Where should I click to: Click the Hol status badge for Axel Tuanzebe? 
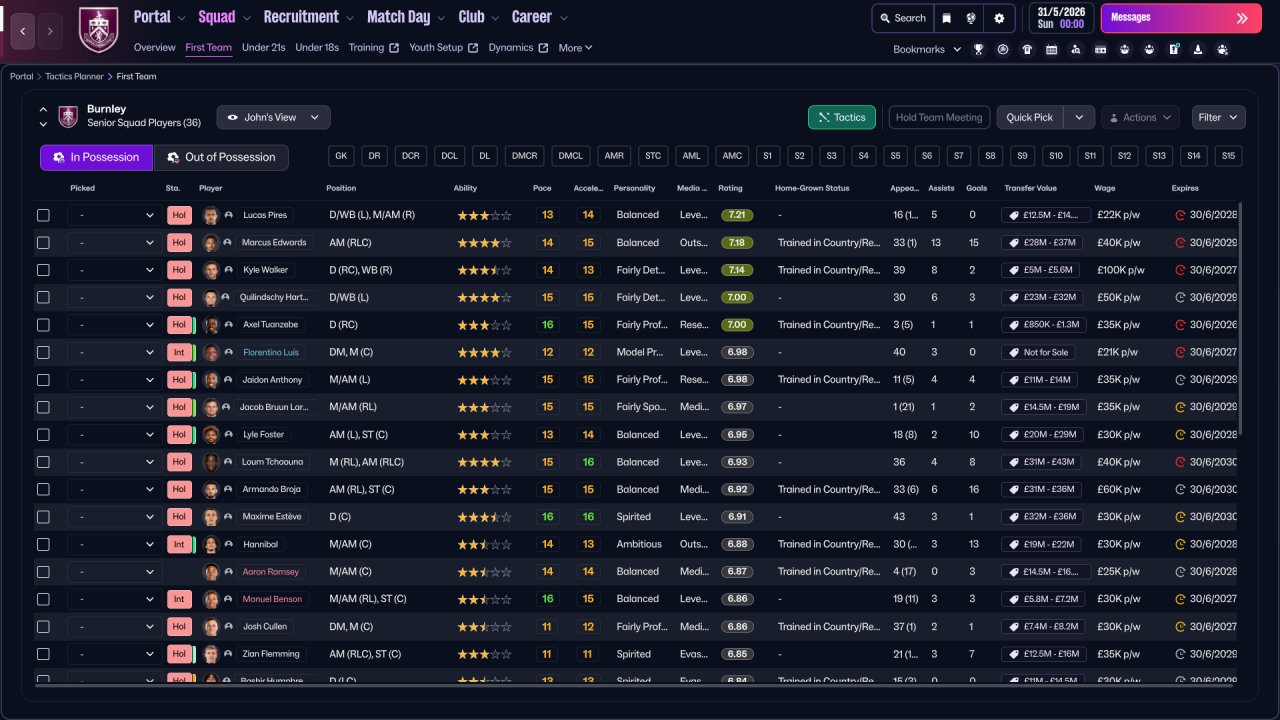point(179,325)
